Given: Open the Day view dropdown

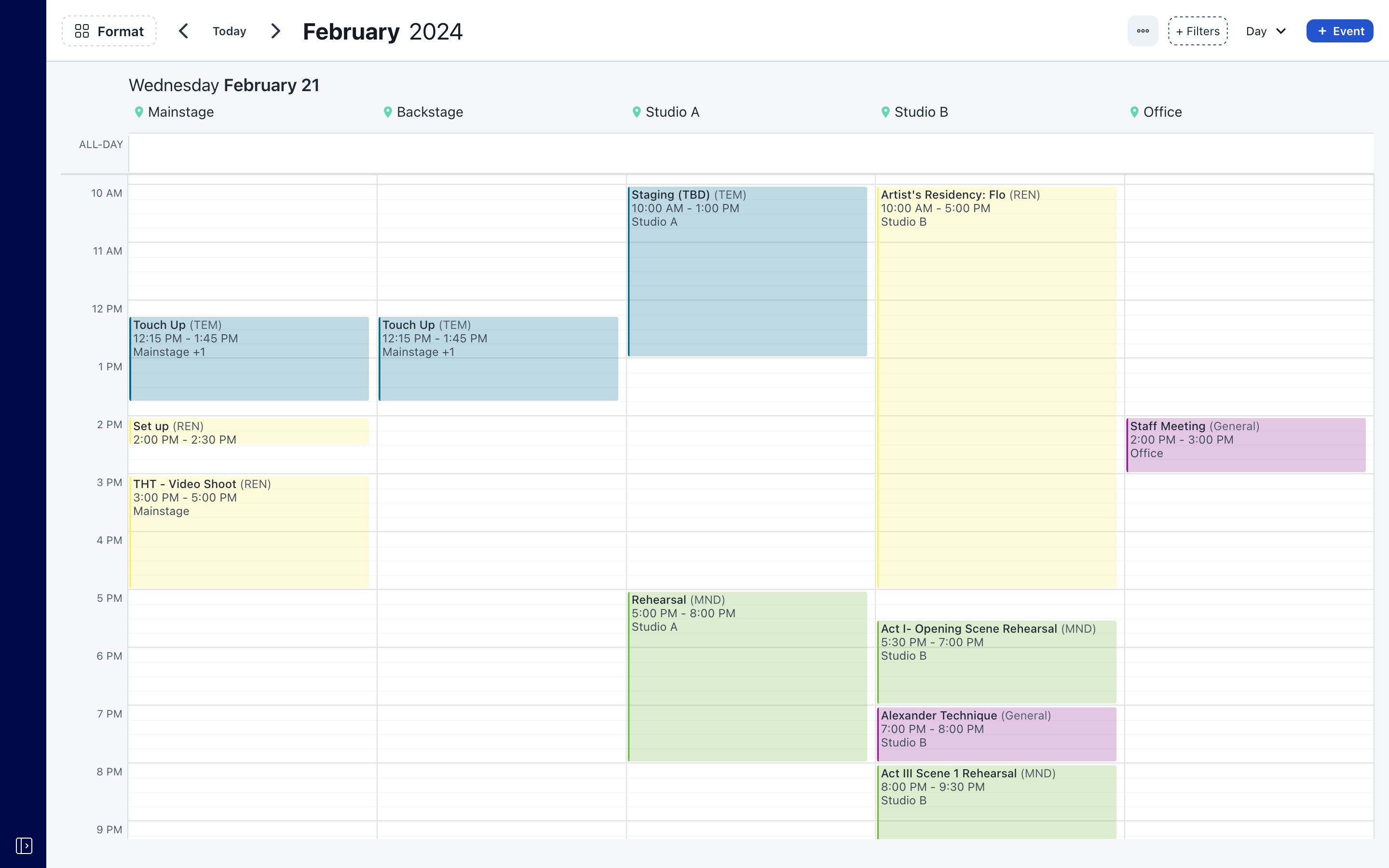Looking at the screenshot, I should tap(1266, 31).
